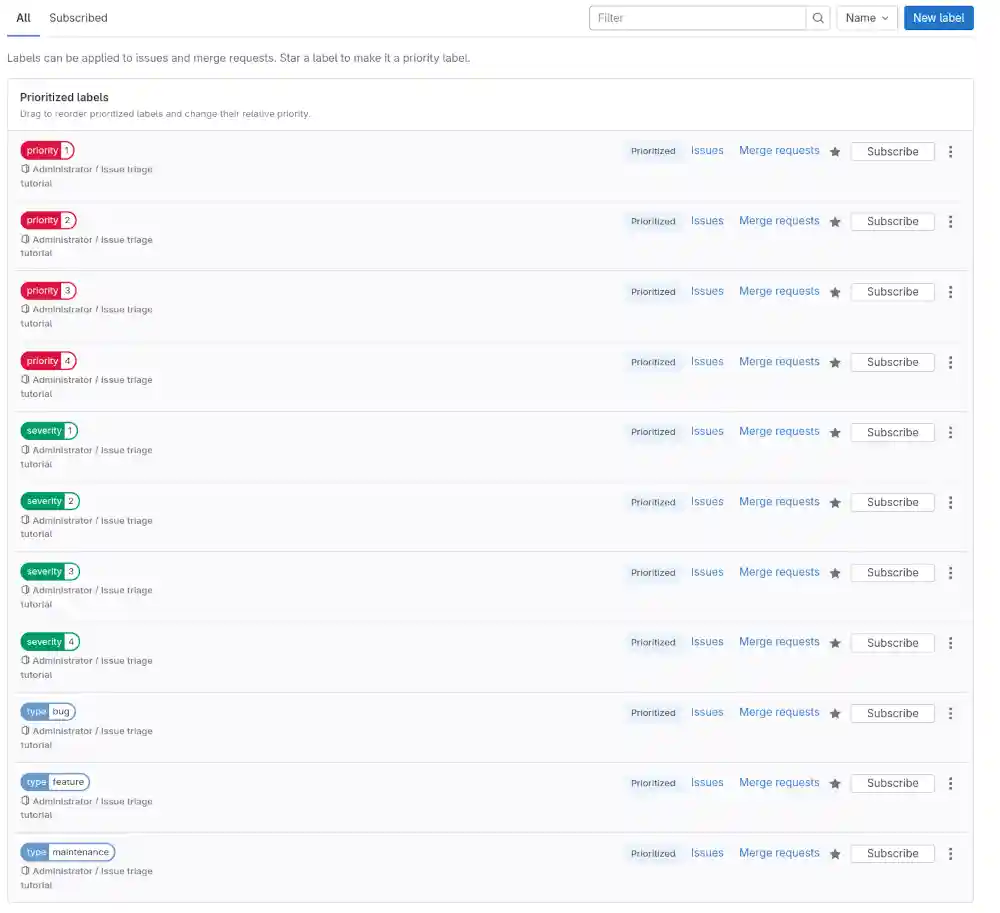Viewport: 1000px width, 913px height.
Task: Switch to the Subscribed tab
Action: (x=78, y=17)
